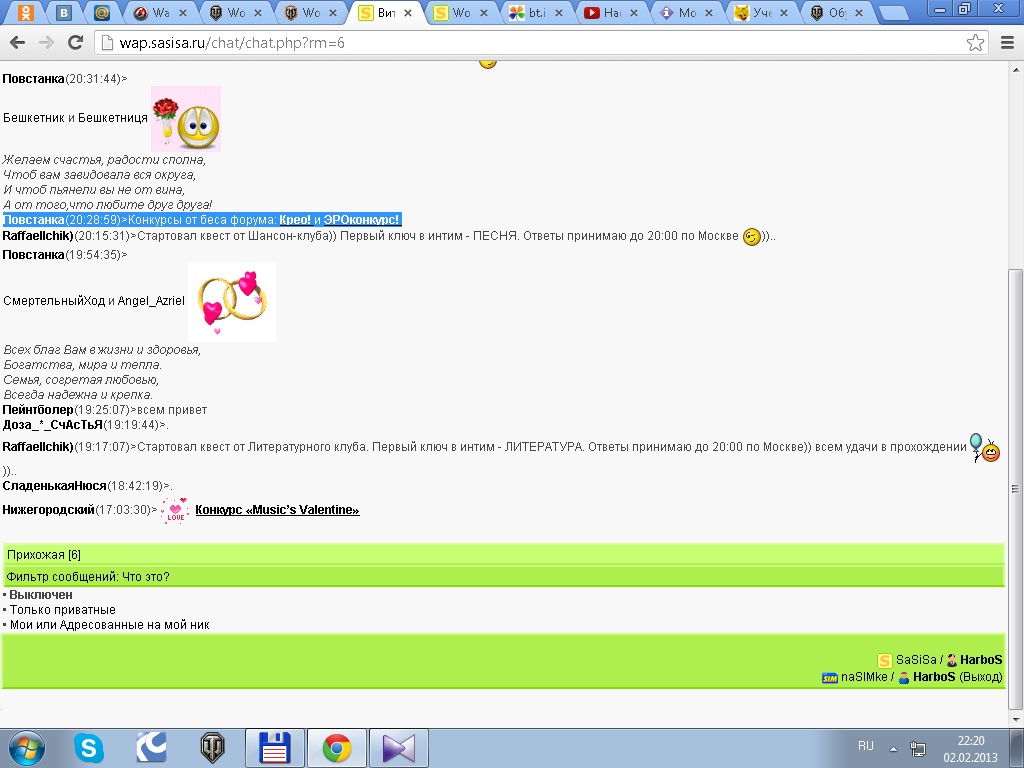Click the Windows Start button
Viewport: 1024px width, 768px height.
(x=26, y=747)
